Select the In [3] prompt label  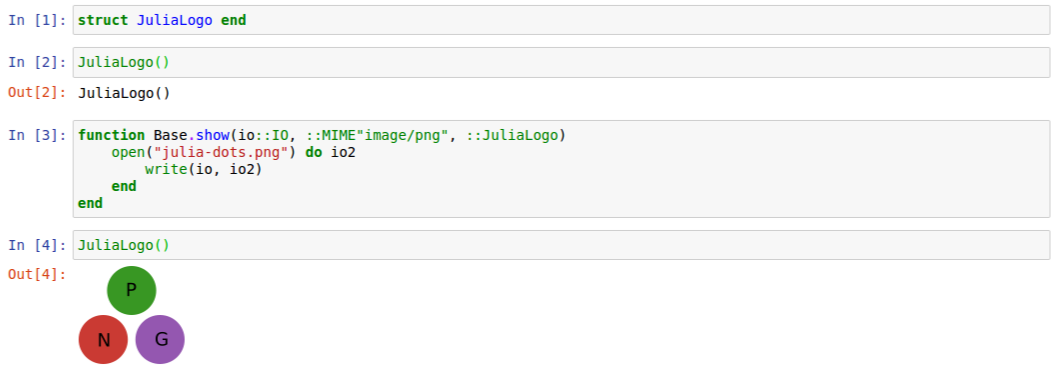point(38,135)
